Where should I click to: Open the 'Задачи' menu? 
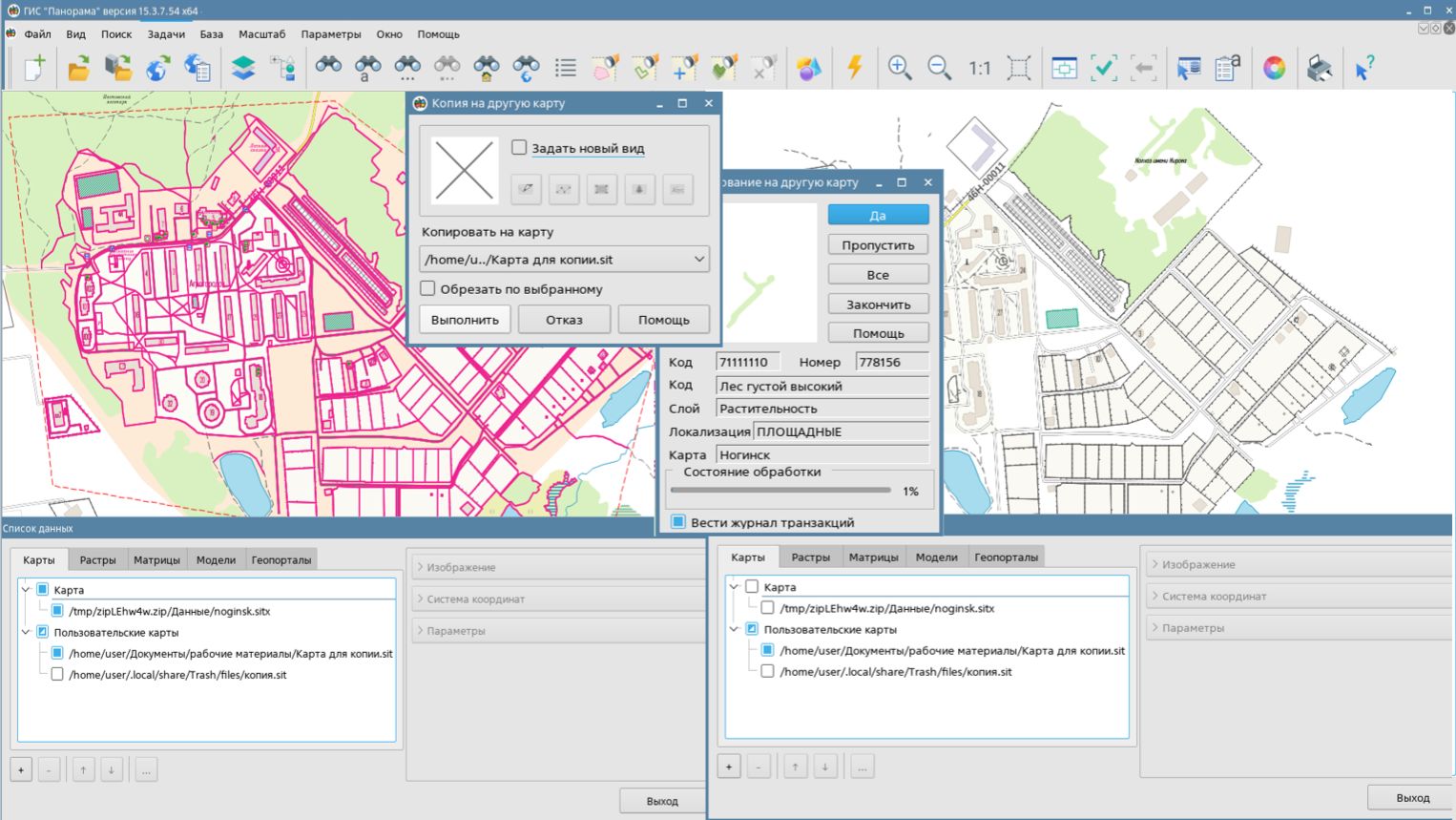[x=166, y=34]
